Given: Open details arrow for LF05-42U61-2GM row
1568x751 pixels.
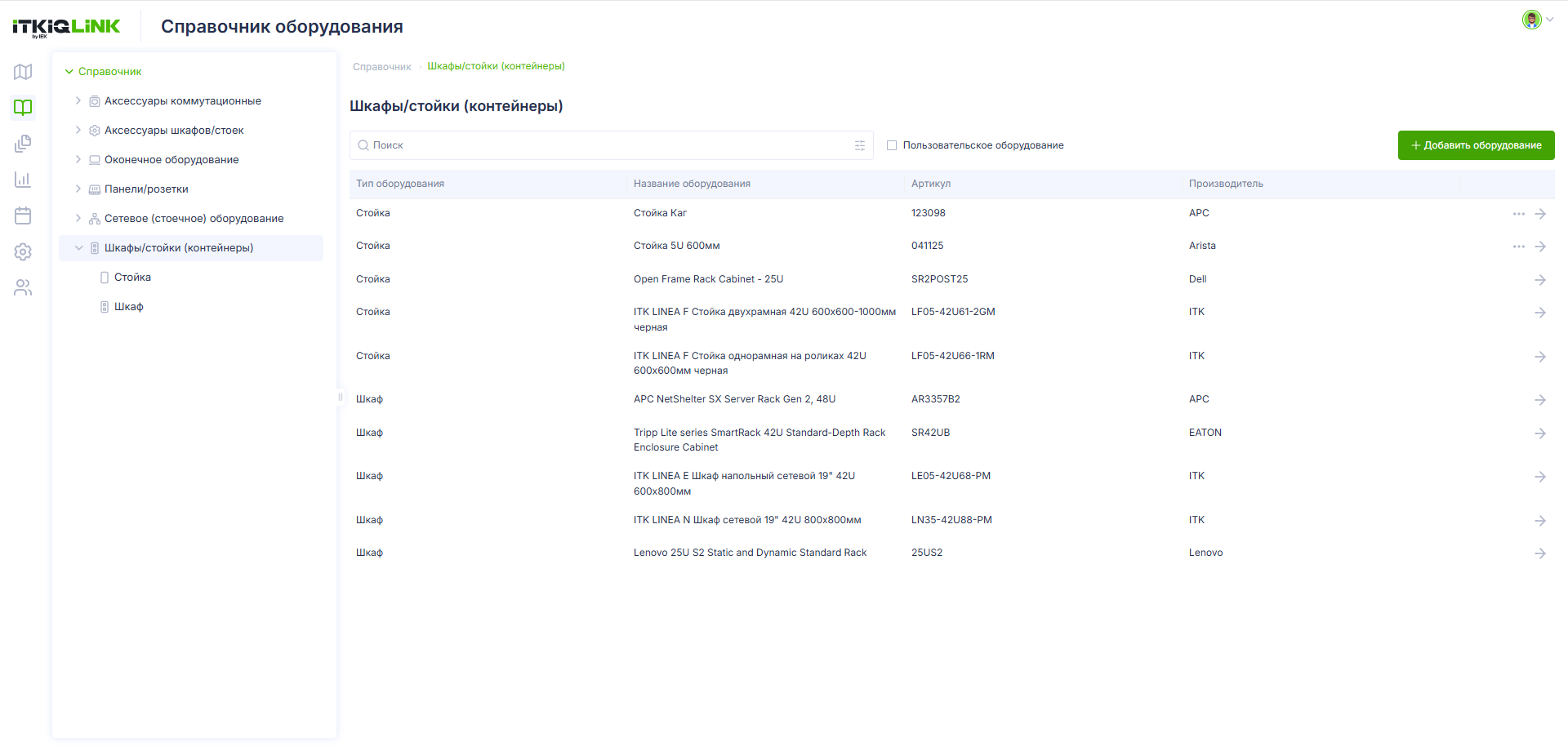Looking at the screenshot, I should click(x=1540, y=313).
